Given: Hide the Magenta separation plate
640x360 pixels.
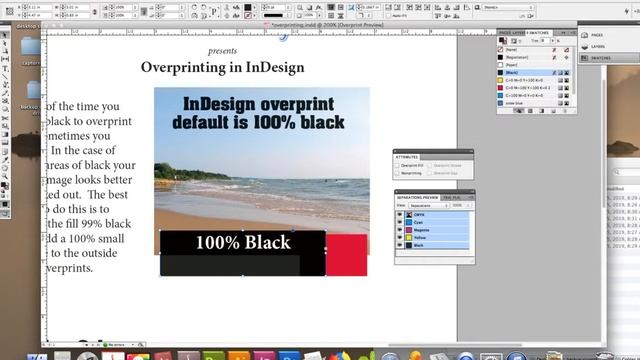Looking at the screenshot, I should tap(400, 230).
